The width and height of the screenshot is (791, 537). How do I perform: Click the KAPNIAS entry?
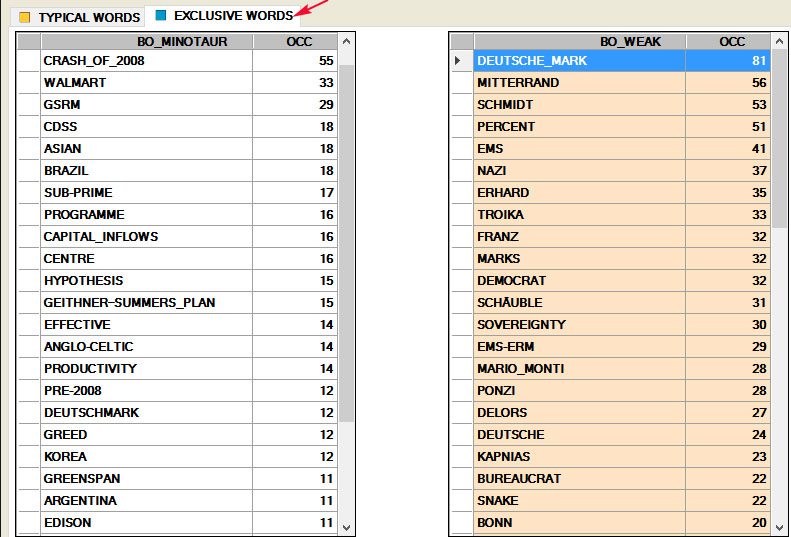[x=611, y=456]
